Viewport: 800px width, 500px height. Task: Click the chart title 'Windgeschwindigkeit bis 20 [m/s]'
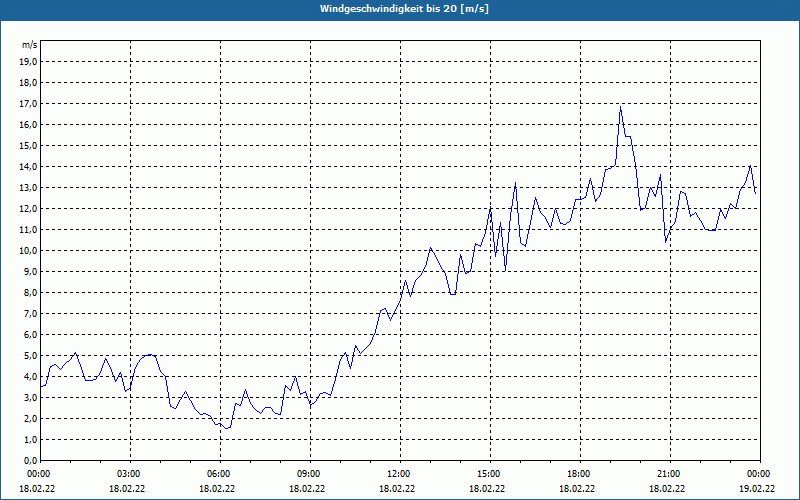[x=404, y=9]
